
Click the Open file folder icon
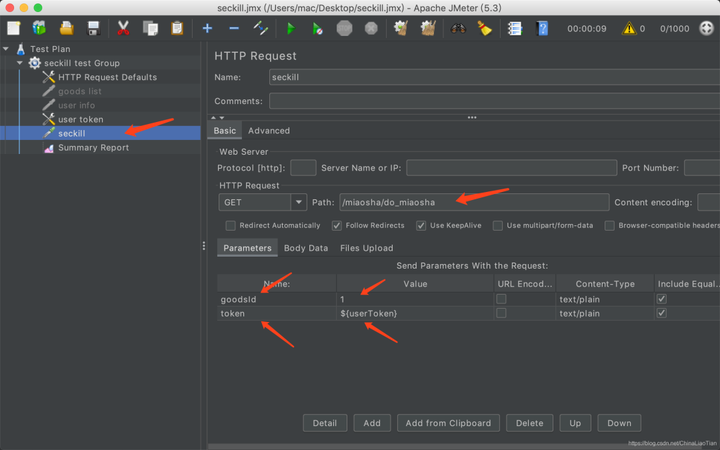coord(67,28)
